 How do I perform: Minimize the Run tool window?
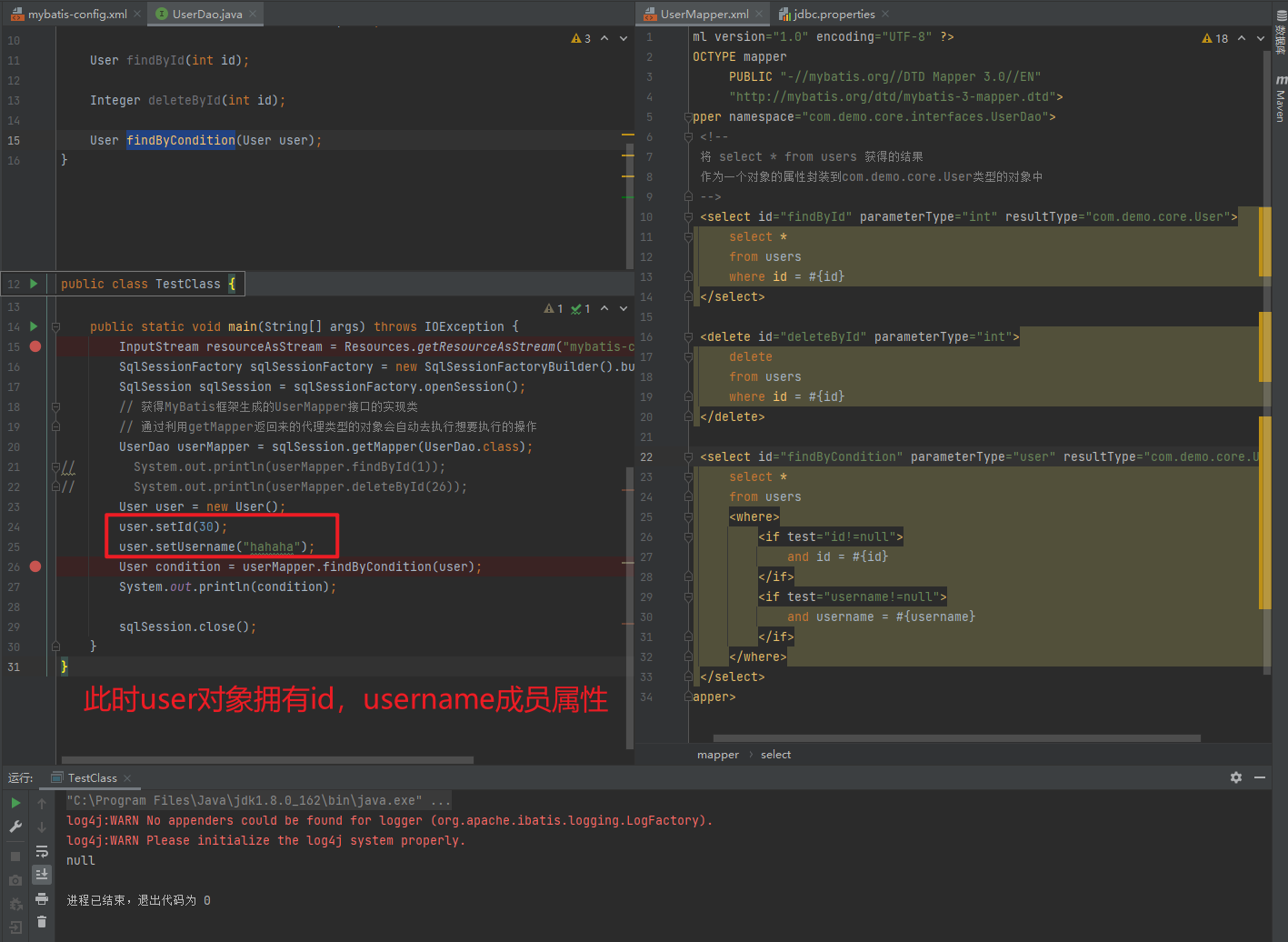1260,777
